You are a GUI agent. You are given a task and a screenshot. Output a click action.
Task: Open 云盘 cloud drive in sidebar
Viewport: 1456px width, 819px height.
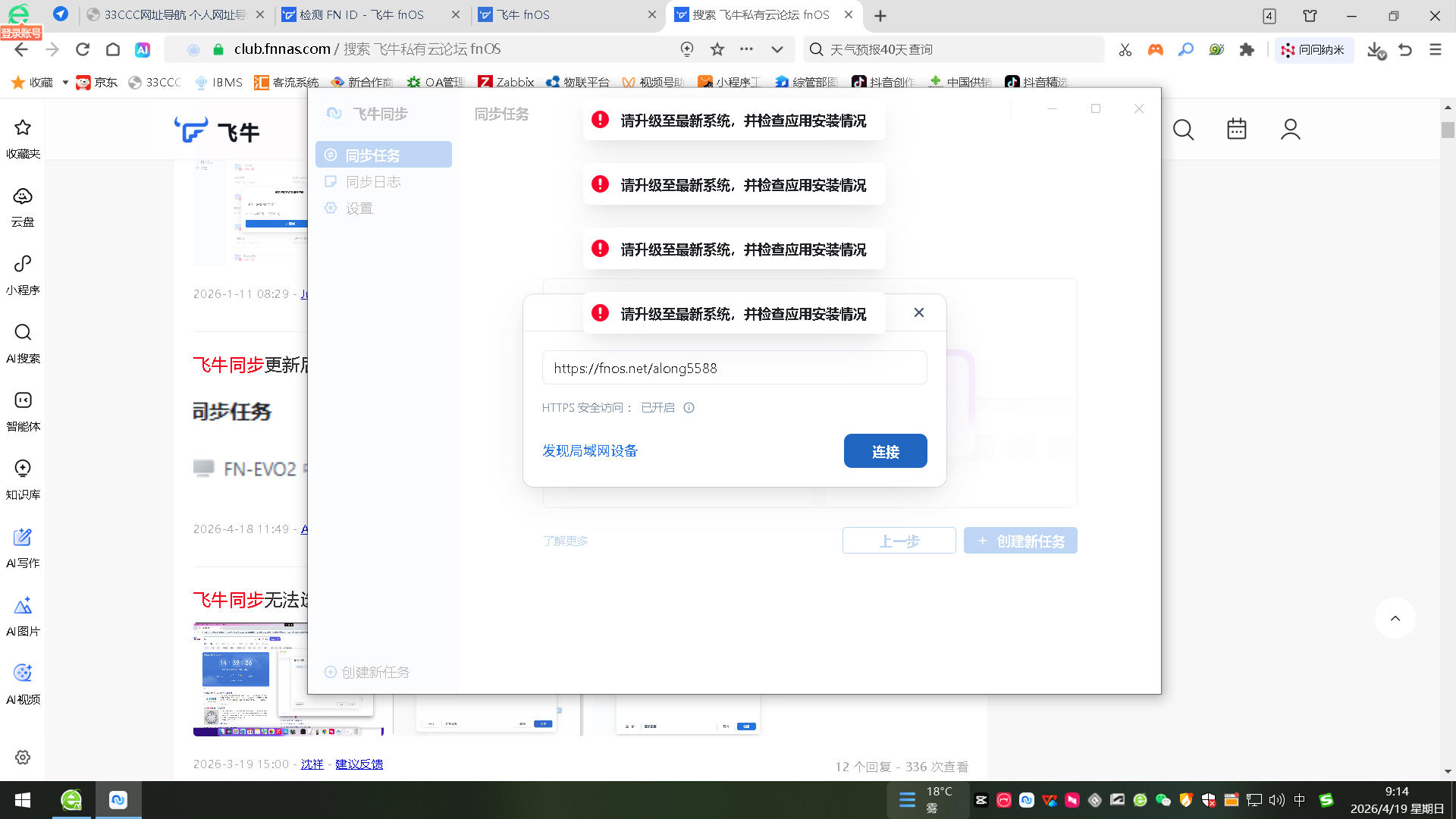(23, 206)
